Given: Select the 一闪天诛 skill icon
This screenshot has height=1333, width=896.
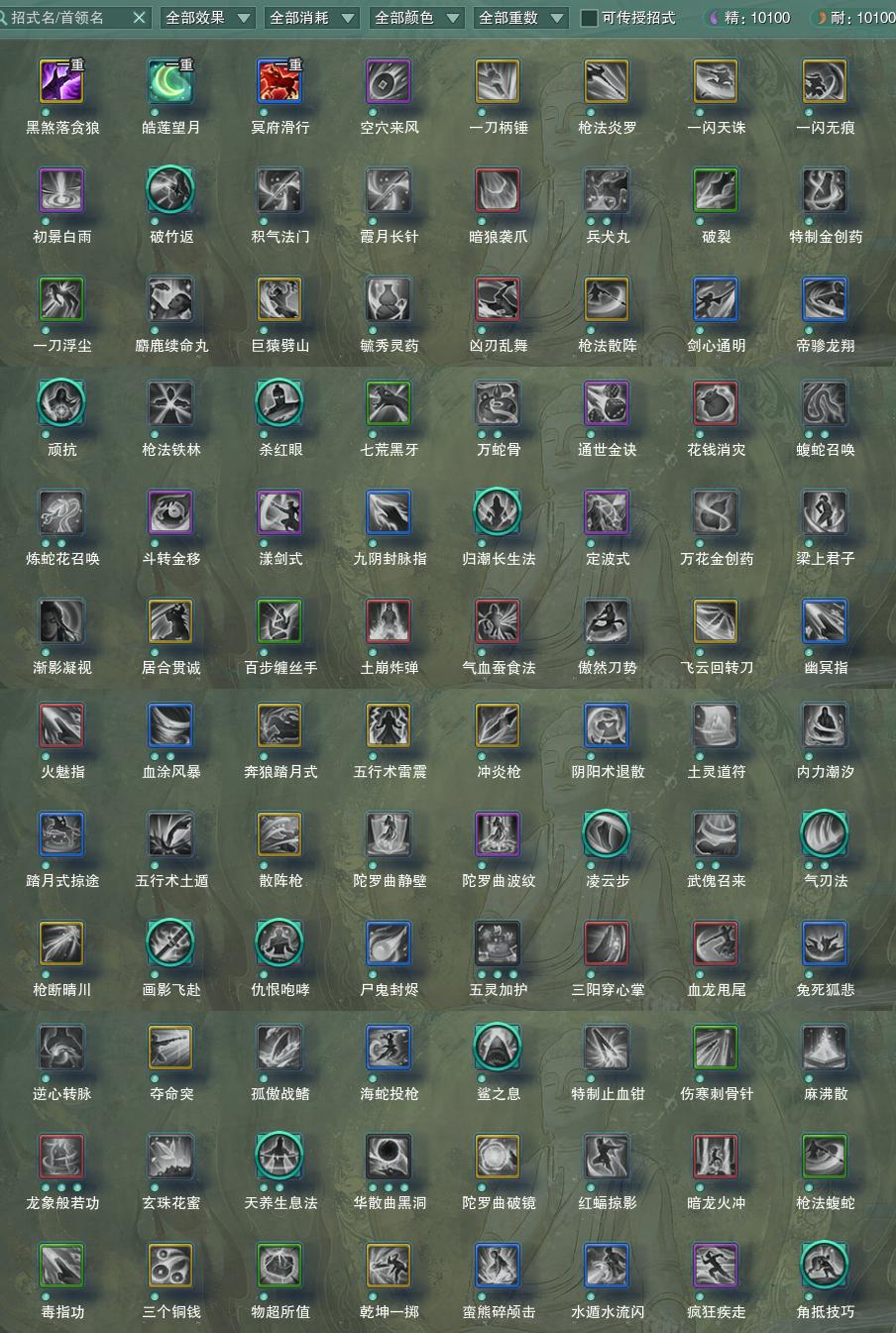Looking at the screenshot, I should pos(716,81).
